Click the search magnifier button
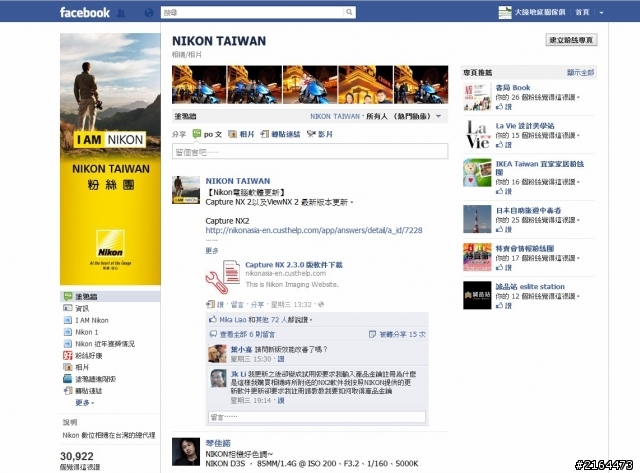 click(x=349, y=12)
